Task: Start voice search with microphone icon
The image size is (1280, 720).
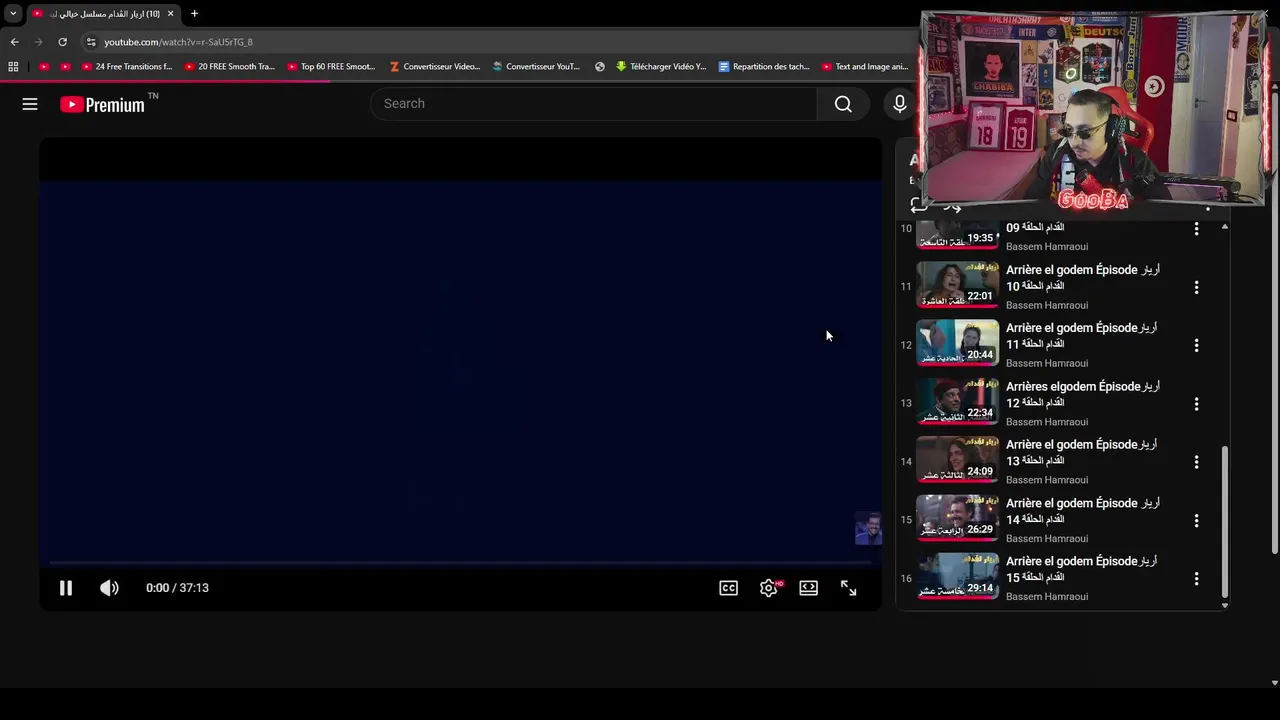Action: (x=900, y=104)
